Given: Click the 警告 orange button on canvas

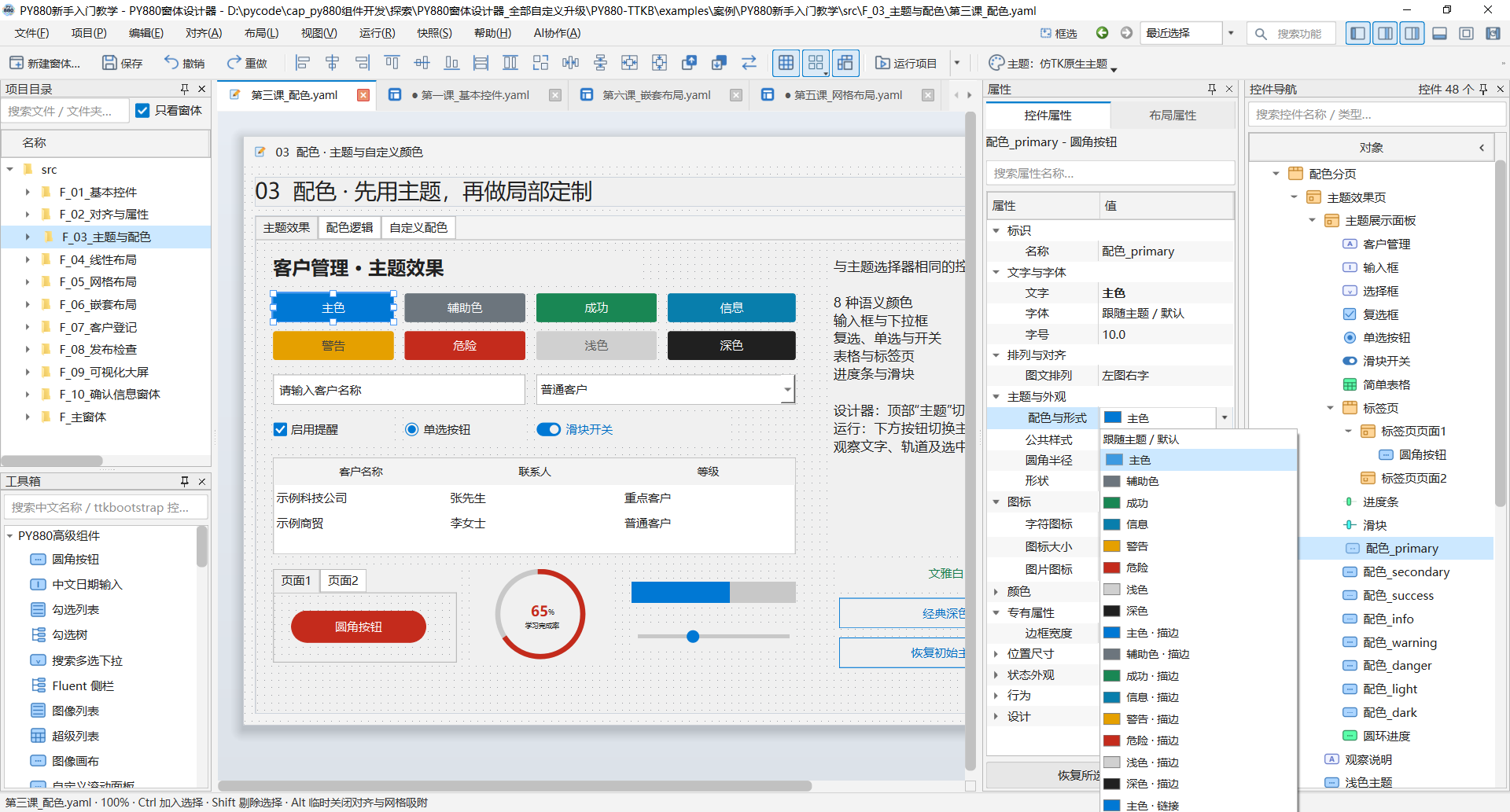Looking at the screenshot, I should pos(333,345).
